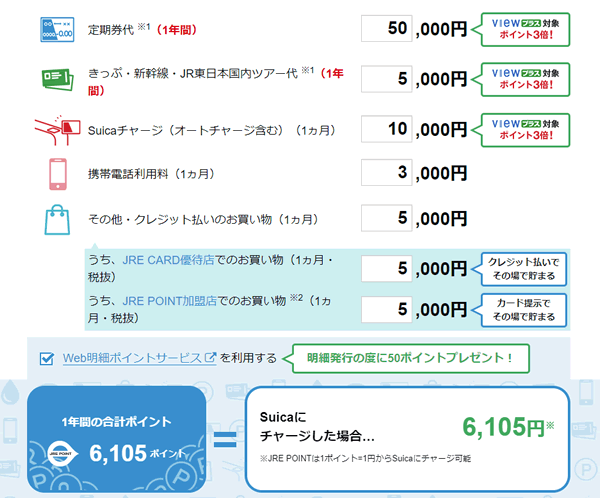600x498 pixels.
Task: Toggle the Web明細ポイントサービス checkbox
Action: 47,359
